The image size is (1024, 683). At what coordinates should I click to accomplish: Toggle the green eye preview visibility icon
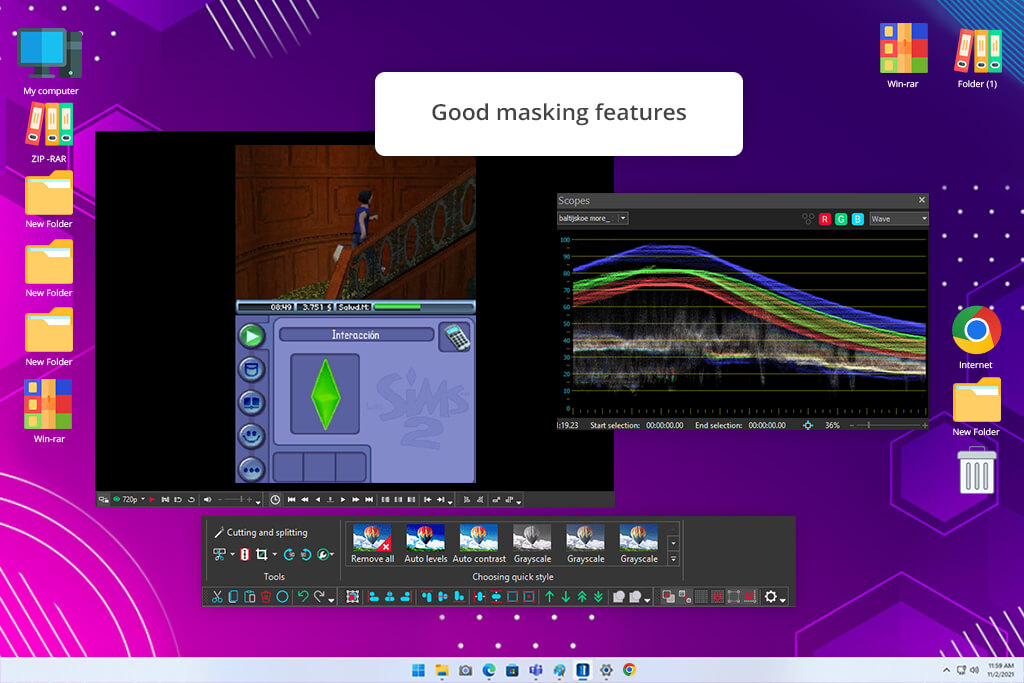tap(116, 500)
